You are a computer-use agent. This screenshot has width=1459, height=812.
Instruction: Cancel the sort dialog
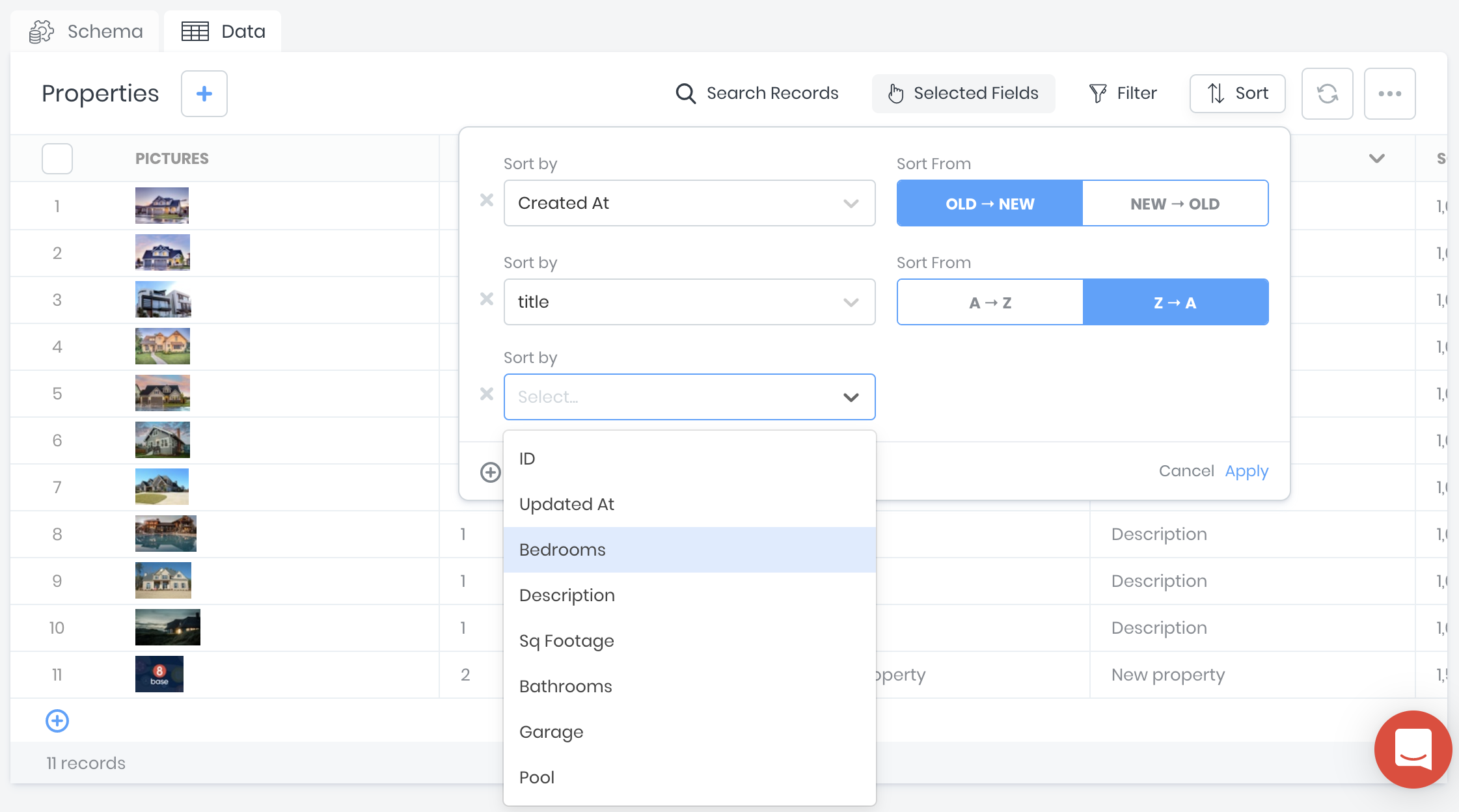point(1186,471)
